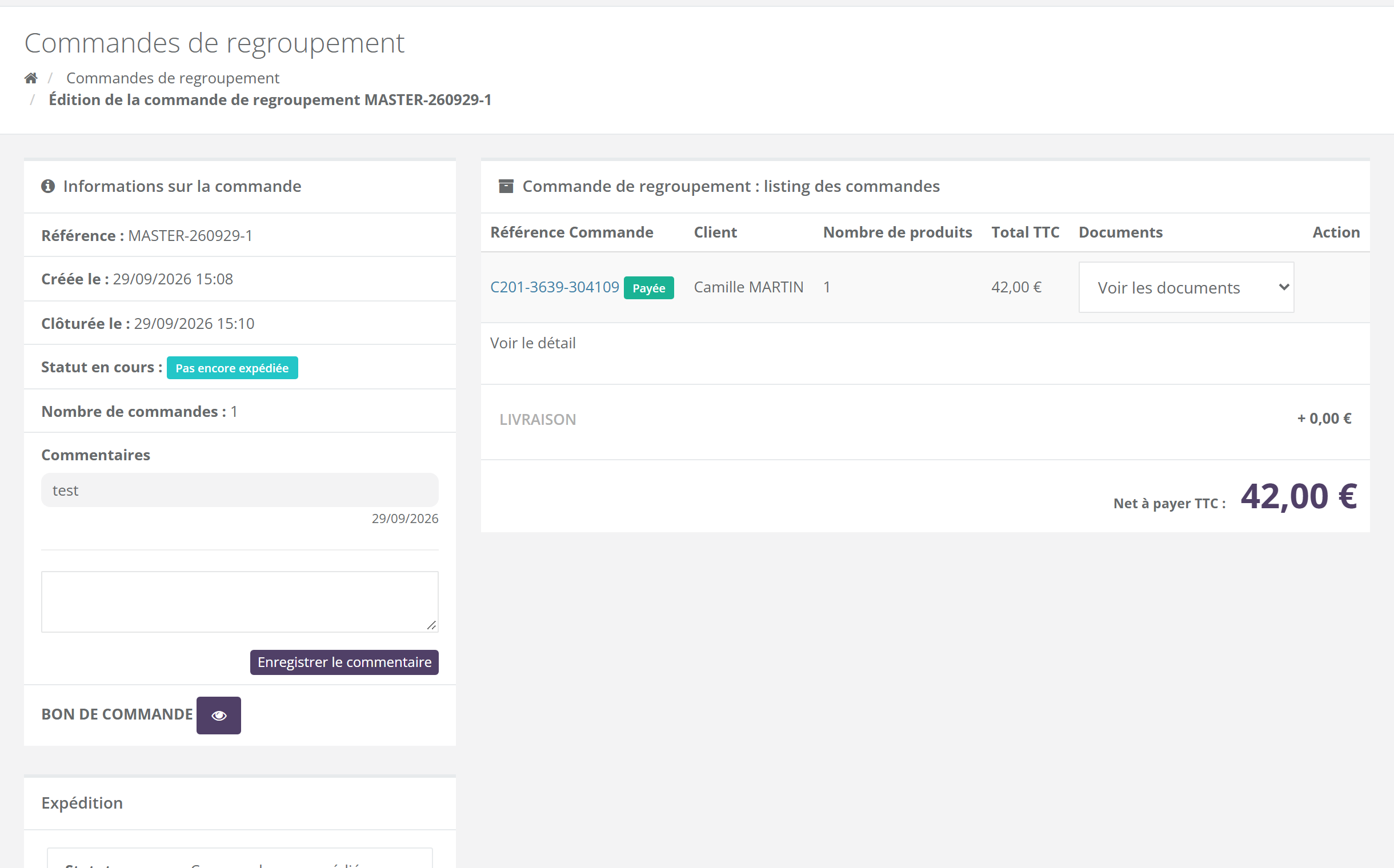Screen dimensions: 1394x868
Task: Click the Pas encore expédiée status badge
Action: click(x=232, y=368)
